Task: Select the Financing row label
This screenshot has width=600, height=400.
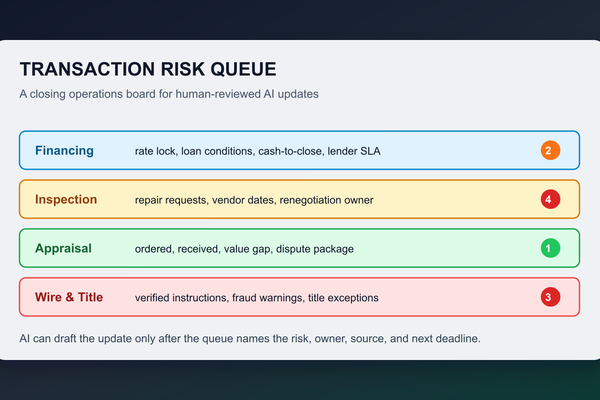Action: click(x=64, y=151)
